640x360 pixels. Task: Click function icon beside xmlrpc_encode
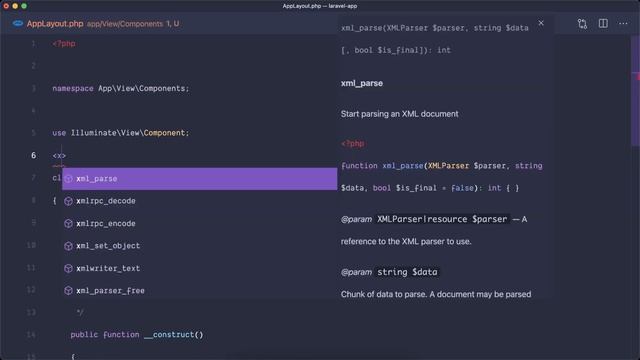[x=69, y=223]
